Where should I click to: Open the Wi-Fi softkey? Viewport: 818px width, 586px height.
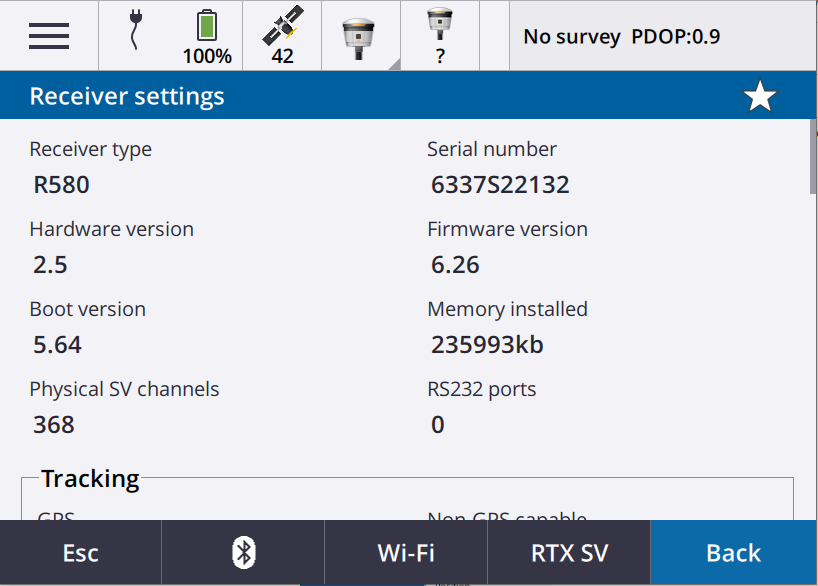(406, 553)
